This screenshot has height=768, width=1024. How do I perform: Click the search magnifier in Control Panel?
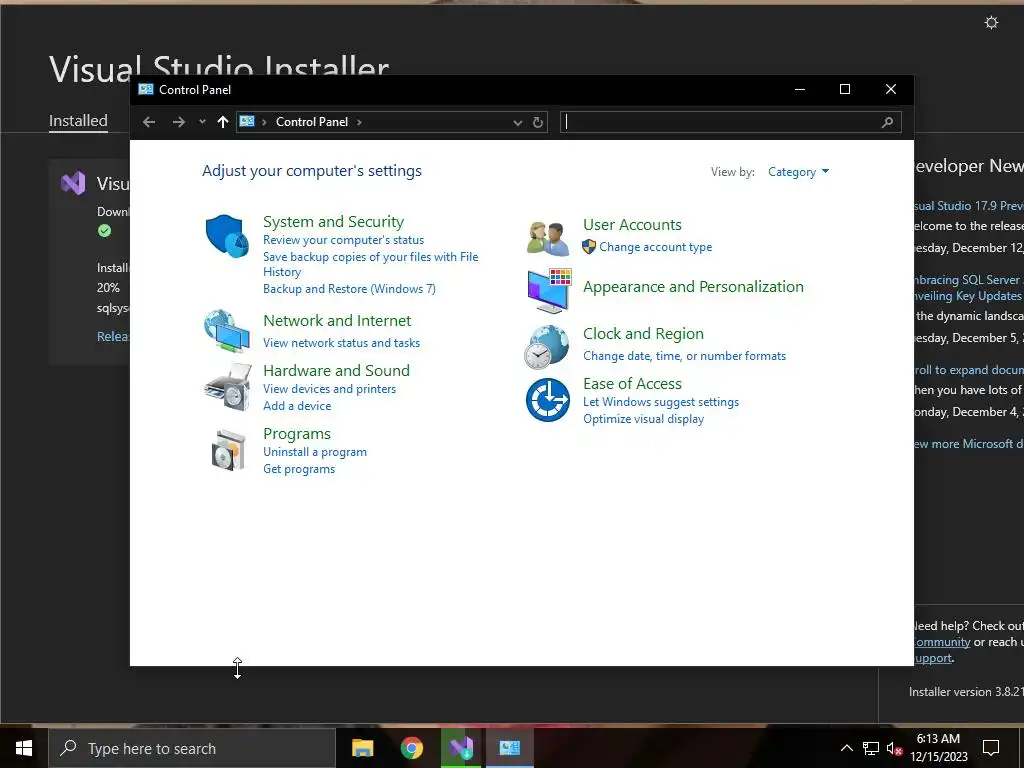pos(887,122)
